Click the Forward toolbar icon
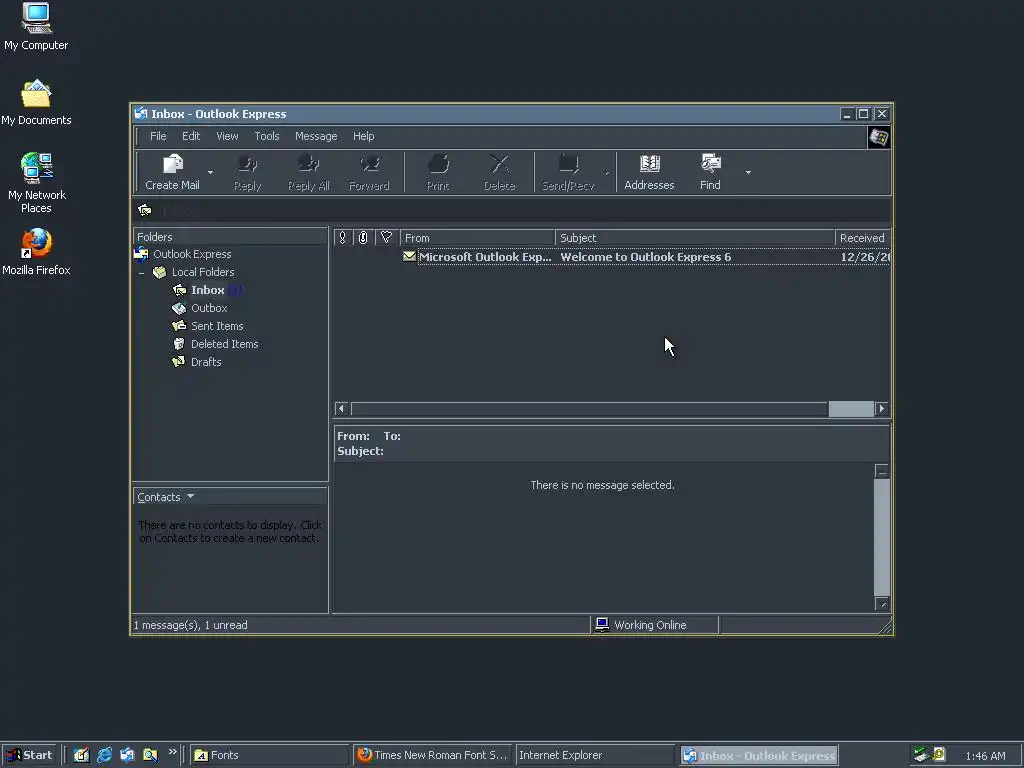 click(x=370, y=164)
